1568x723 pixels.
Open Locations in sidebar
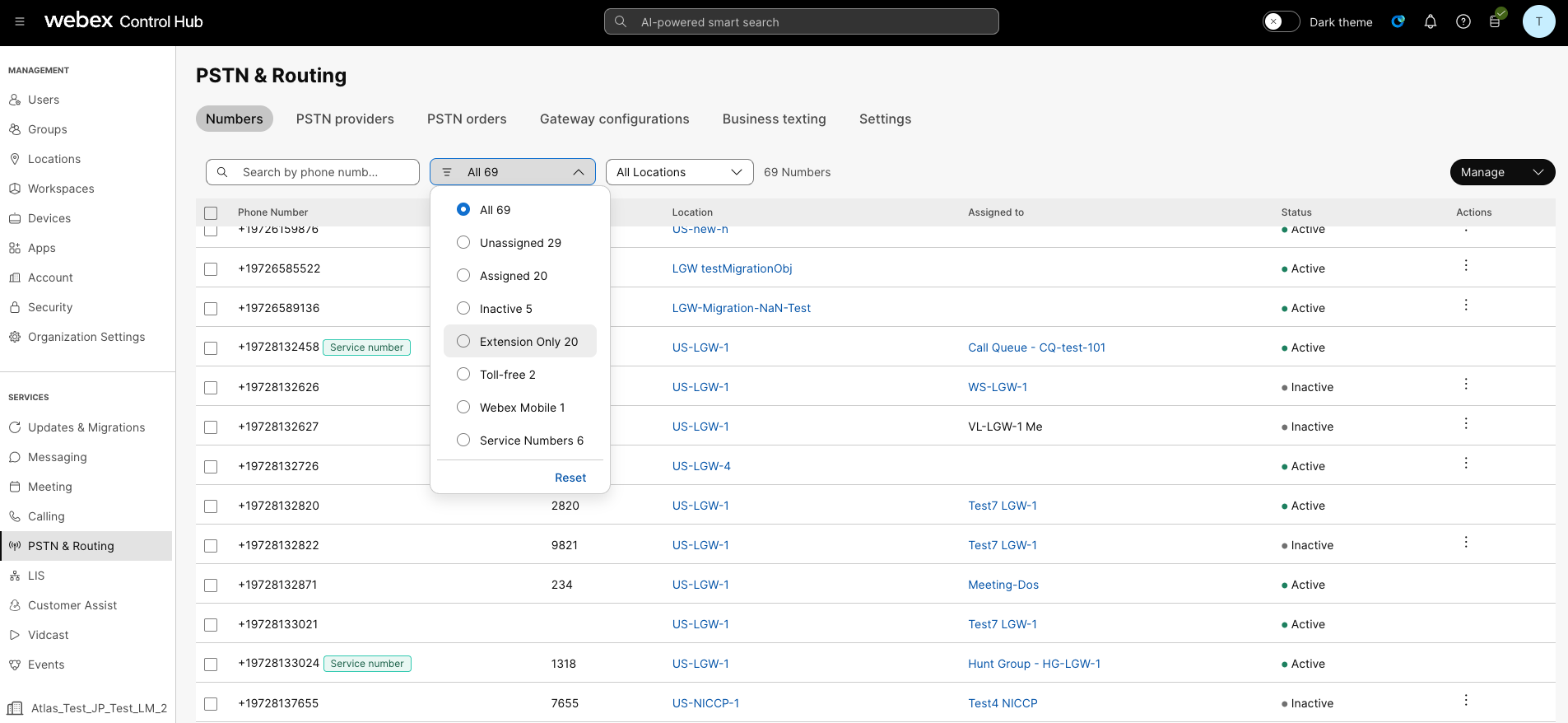pyautogui.click(x=54, y=159)
